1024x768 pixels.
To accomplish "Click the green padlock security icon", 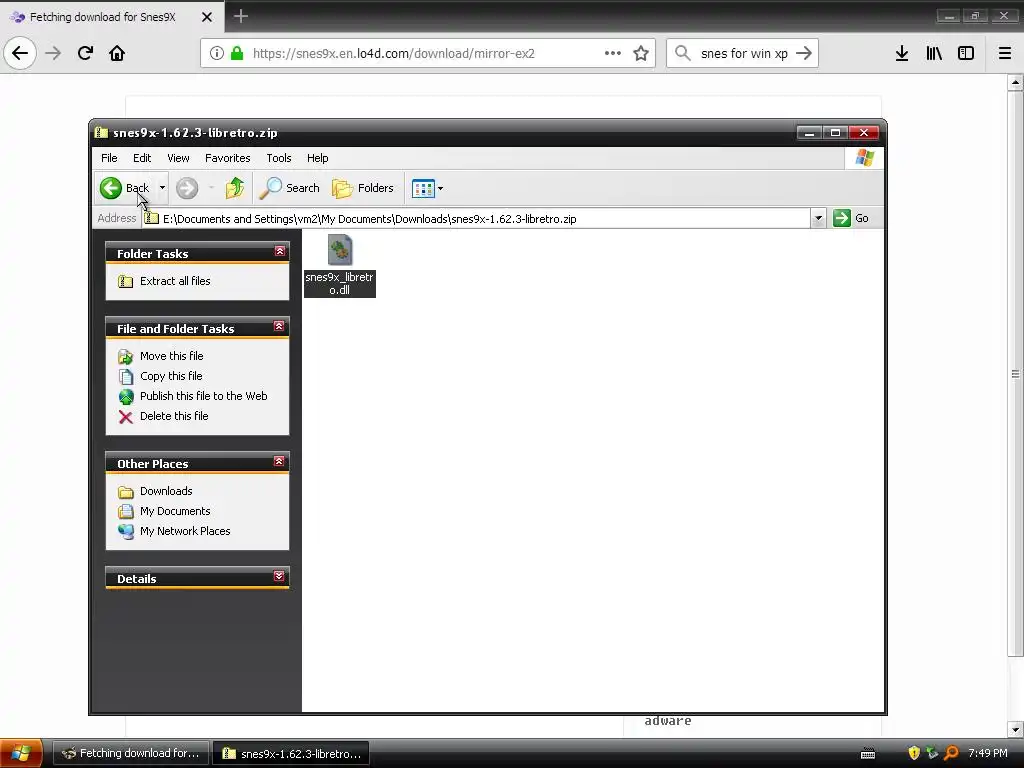I will (x=238, y=53).
